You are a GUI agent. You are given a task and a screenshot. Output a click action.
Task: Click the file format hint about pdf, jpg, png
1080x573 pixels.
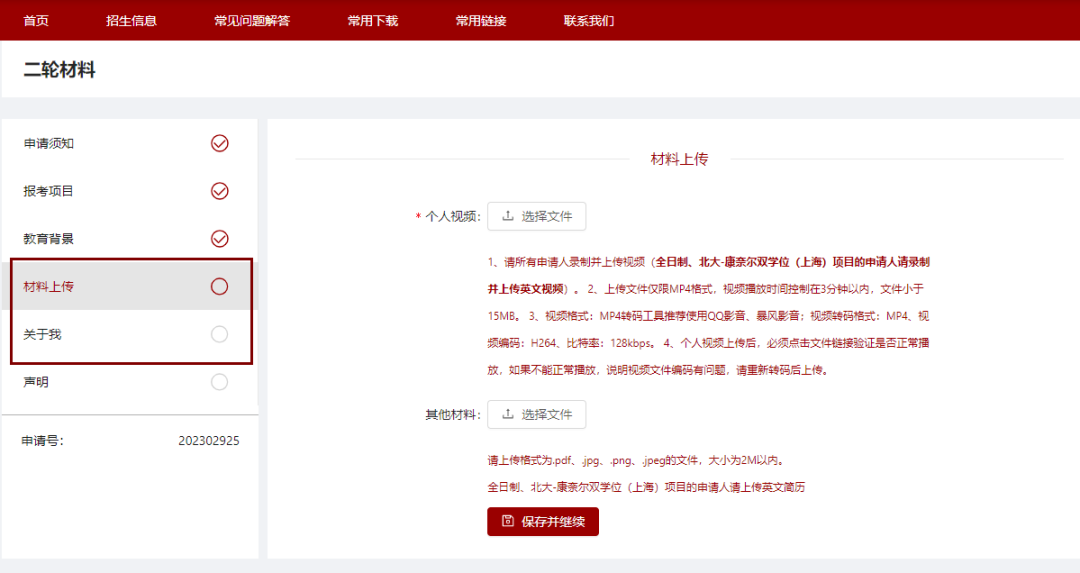636,460
